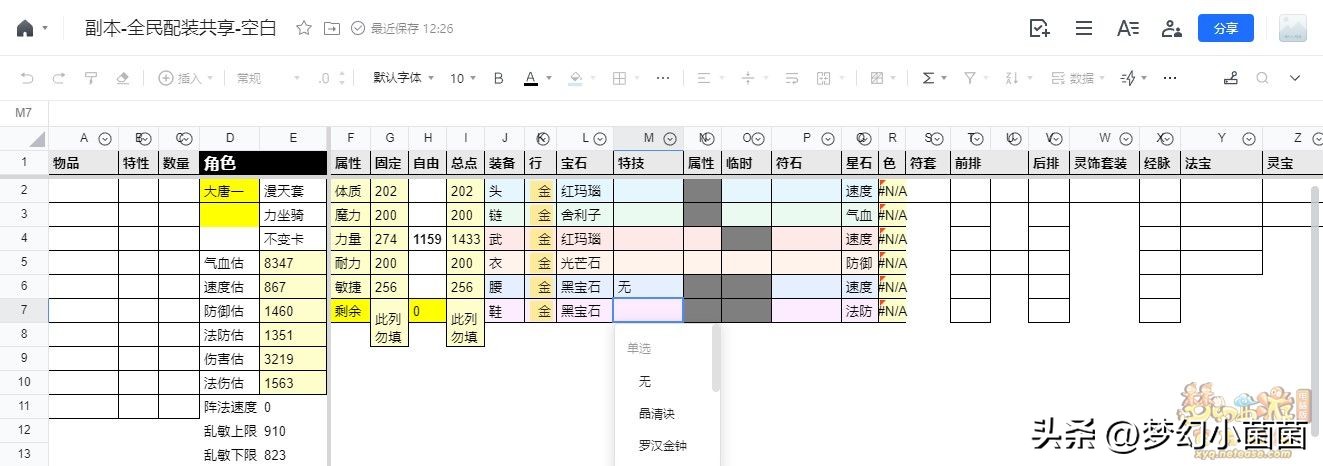Toggle text wrapping
The height and width of the screenshot is (466, 1323).
[x=792, y=78]
